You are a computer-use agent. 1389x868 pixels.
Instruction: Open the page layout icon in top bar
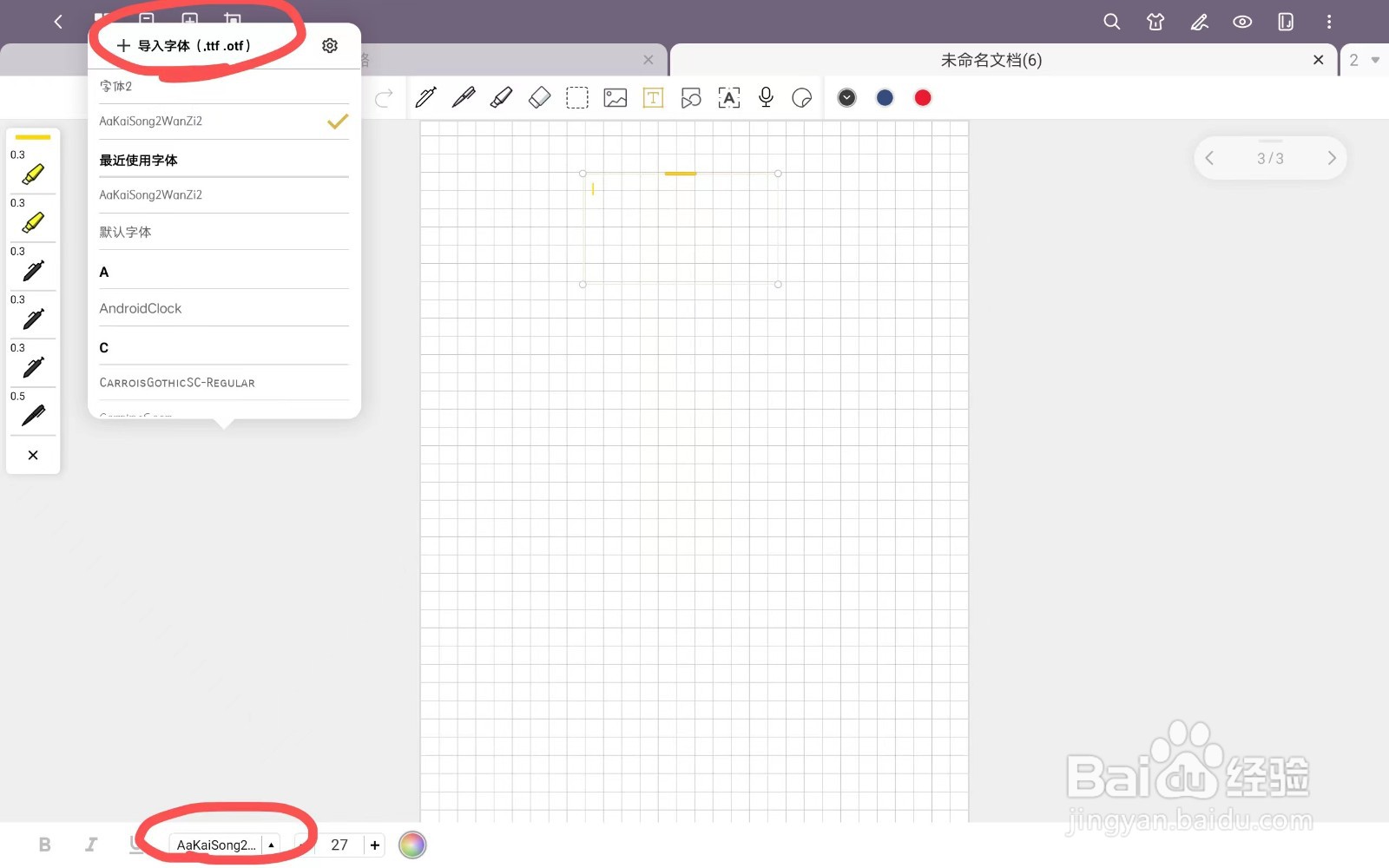pos(1286,22)
